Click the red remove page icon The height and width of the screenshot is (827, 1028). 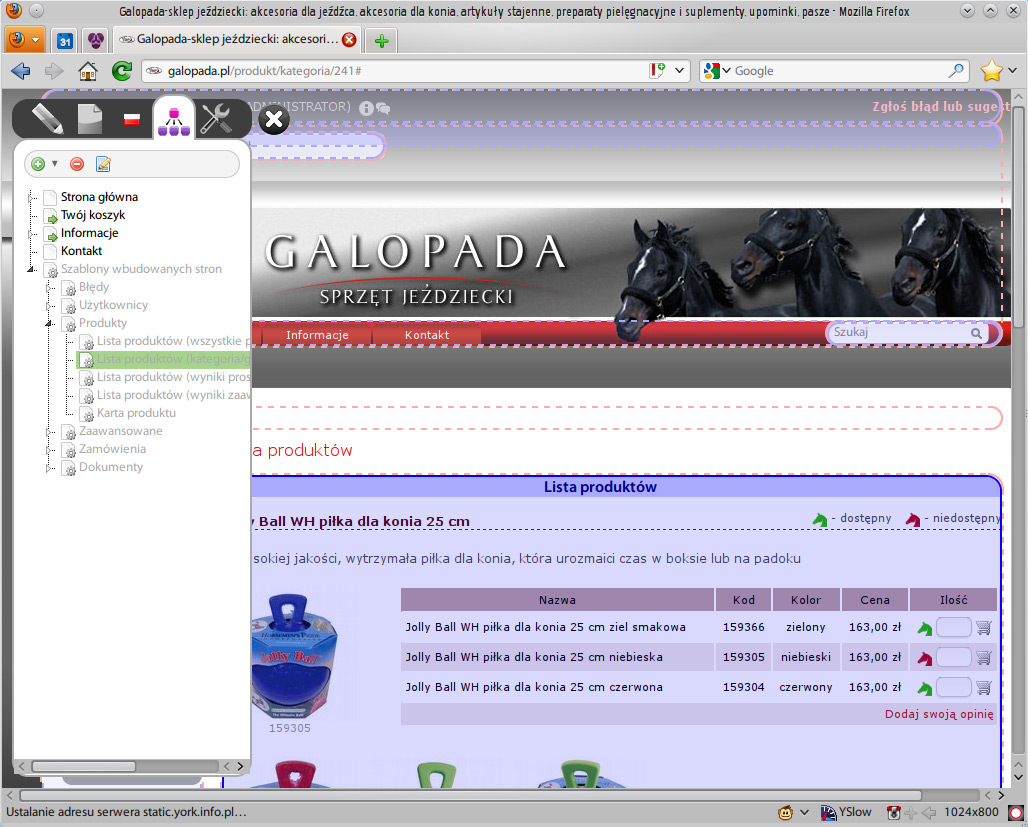click(x=77, y=164)
